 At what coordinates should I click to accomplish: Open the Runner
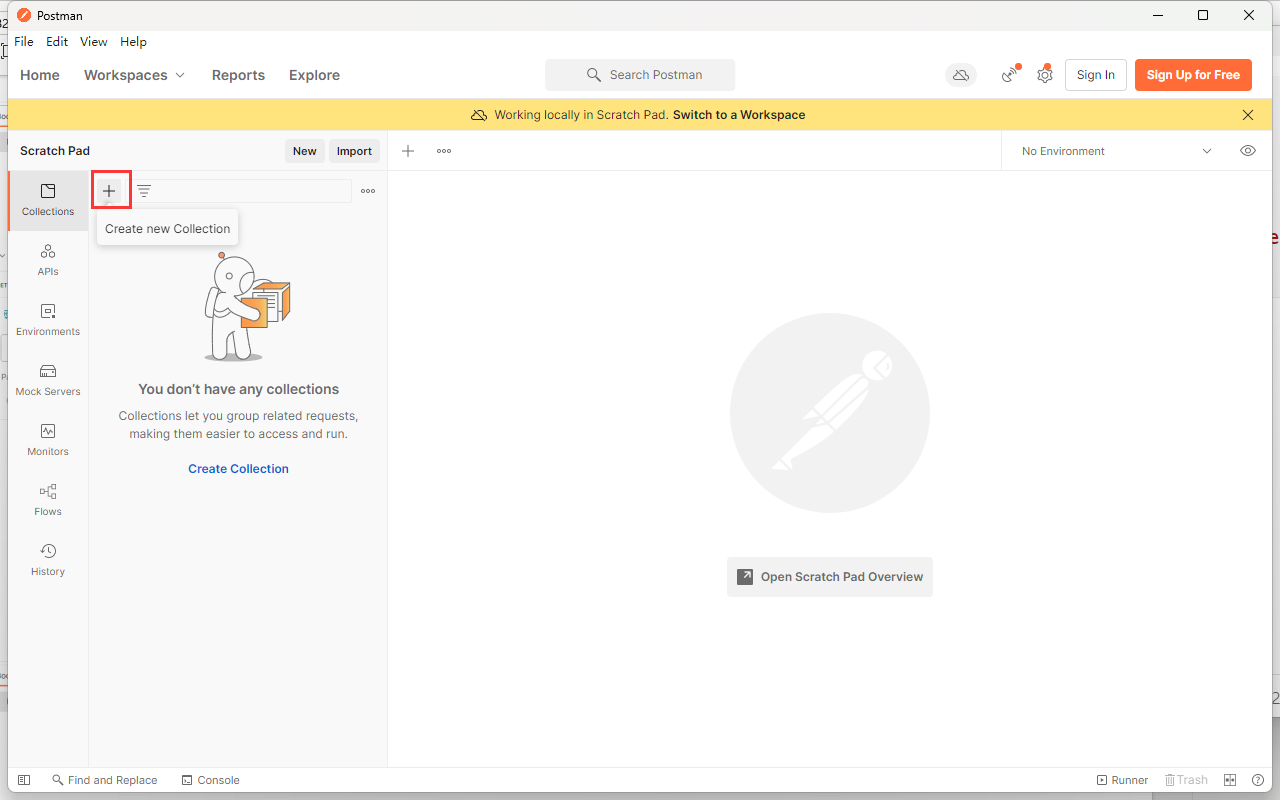pos(1123,780)
